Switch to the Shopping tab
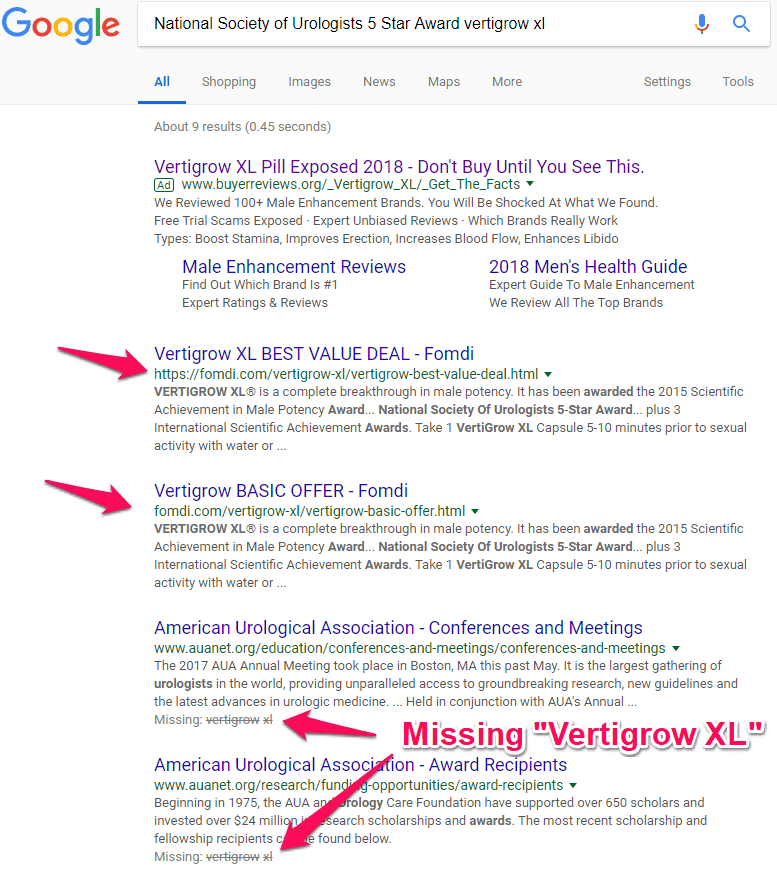Screen dimensions: 777x889 coord(228,82)
